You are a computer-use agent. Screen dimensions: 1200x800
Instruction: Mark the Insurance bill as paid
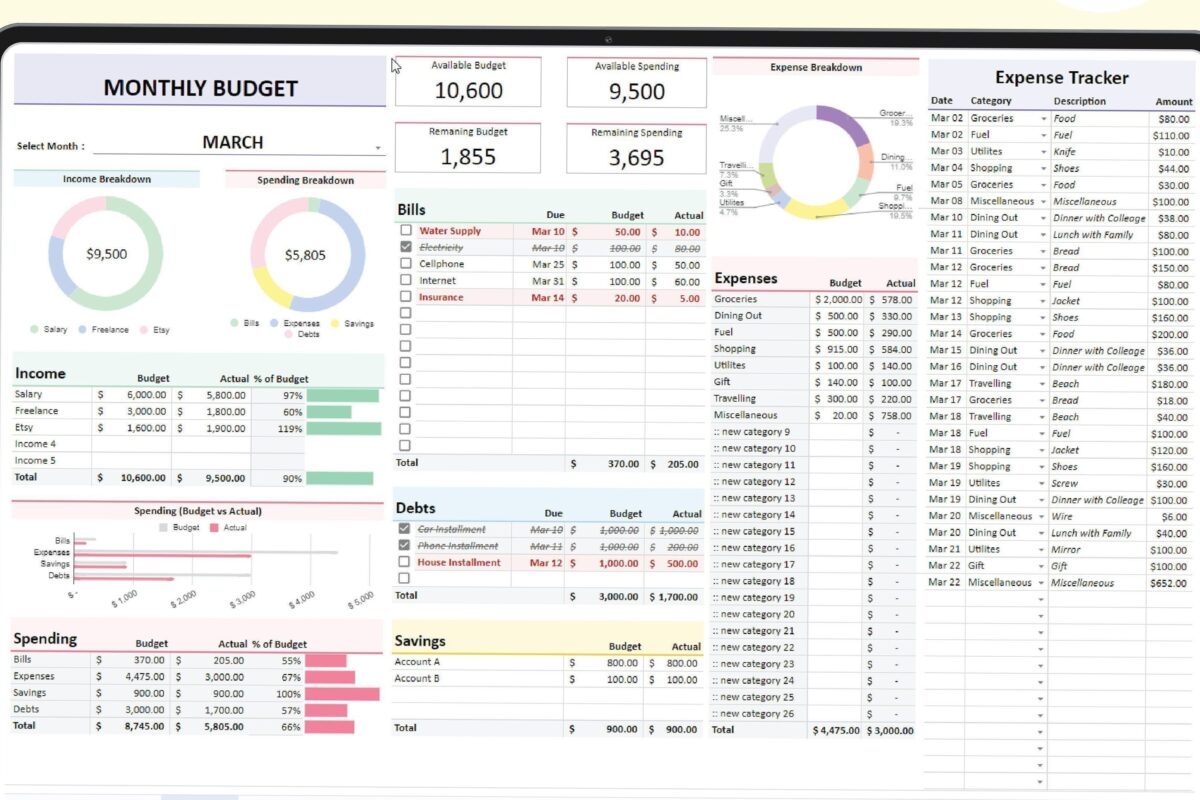click(406, 297)
